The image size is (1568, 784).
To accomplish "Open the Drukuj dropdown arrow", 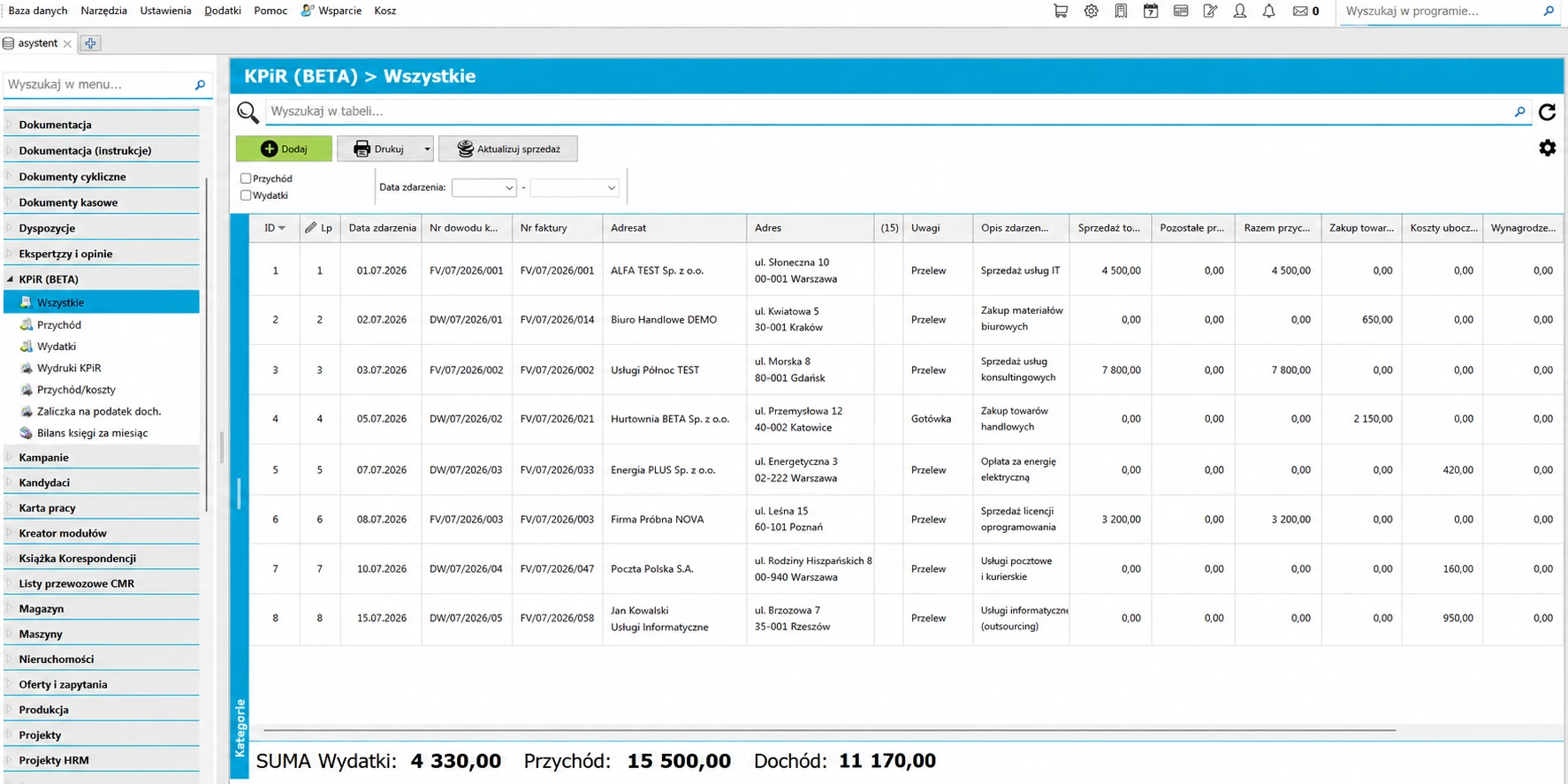I will click(x=427, y=148).
